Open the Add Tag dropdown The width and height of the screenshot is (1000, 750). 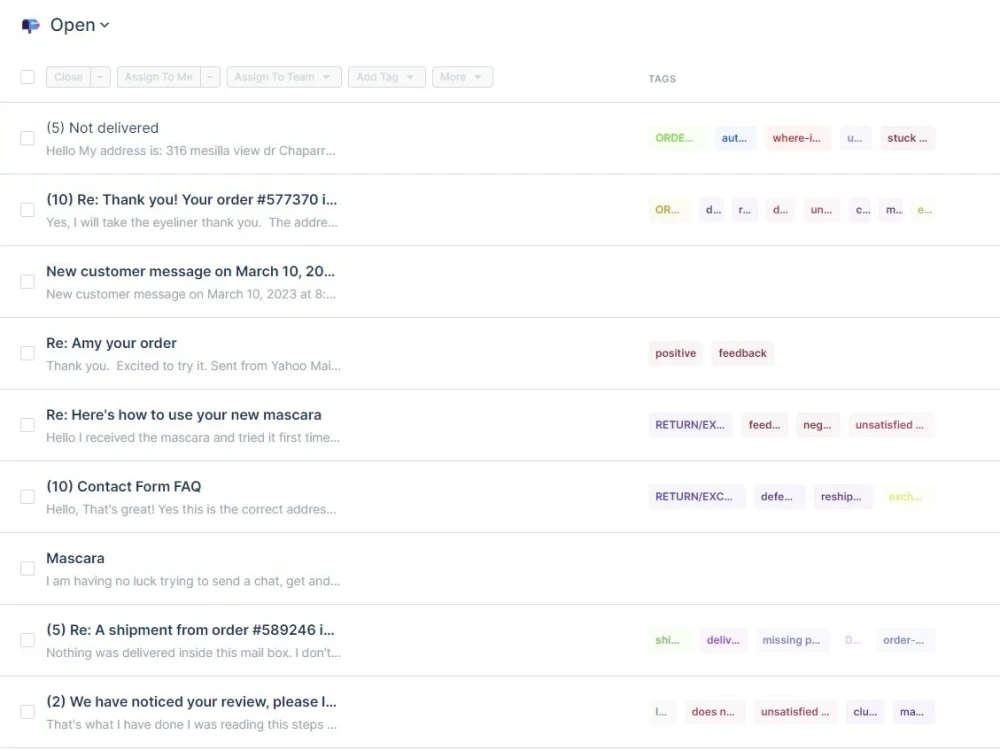[386, 77]
